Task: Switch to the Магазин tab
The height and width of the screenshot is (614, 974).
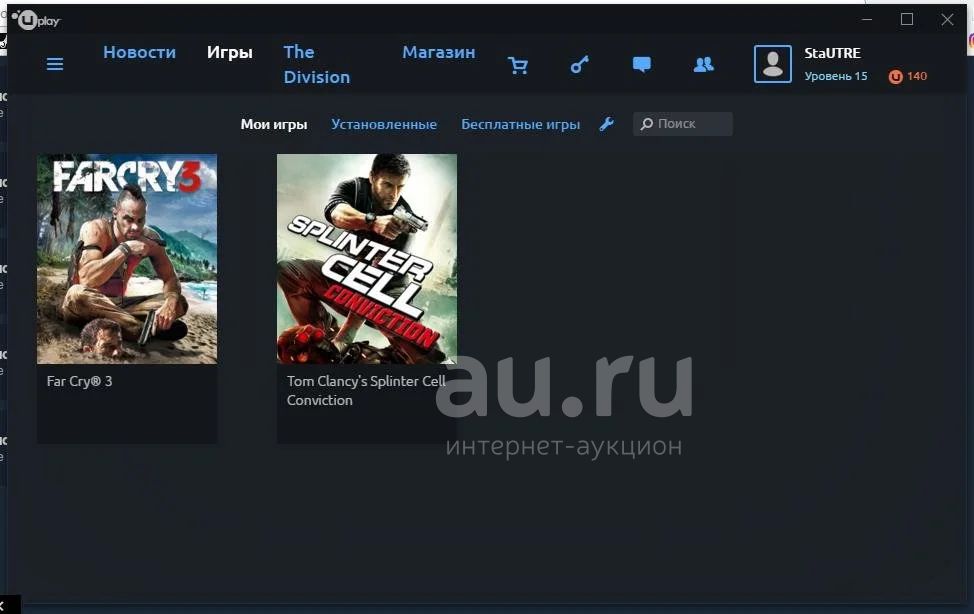Action: [439, 52]
